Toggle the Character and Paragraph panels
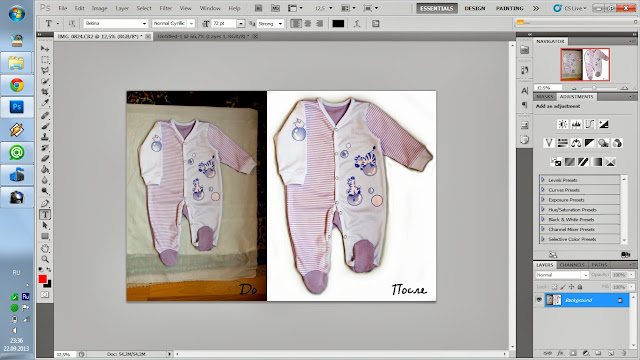 coord(376,24)
